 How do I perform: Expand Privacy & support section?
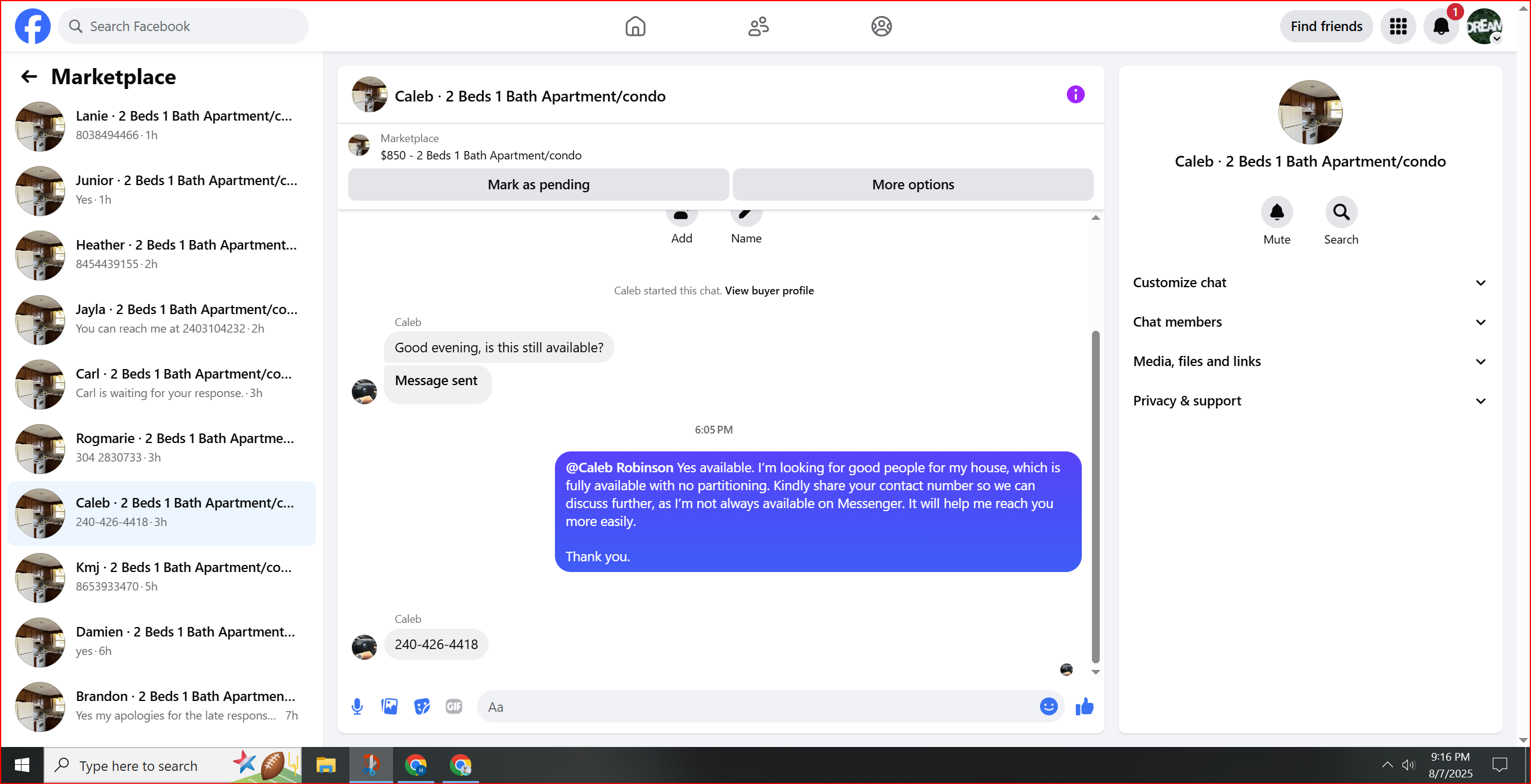[1310, 401]
